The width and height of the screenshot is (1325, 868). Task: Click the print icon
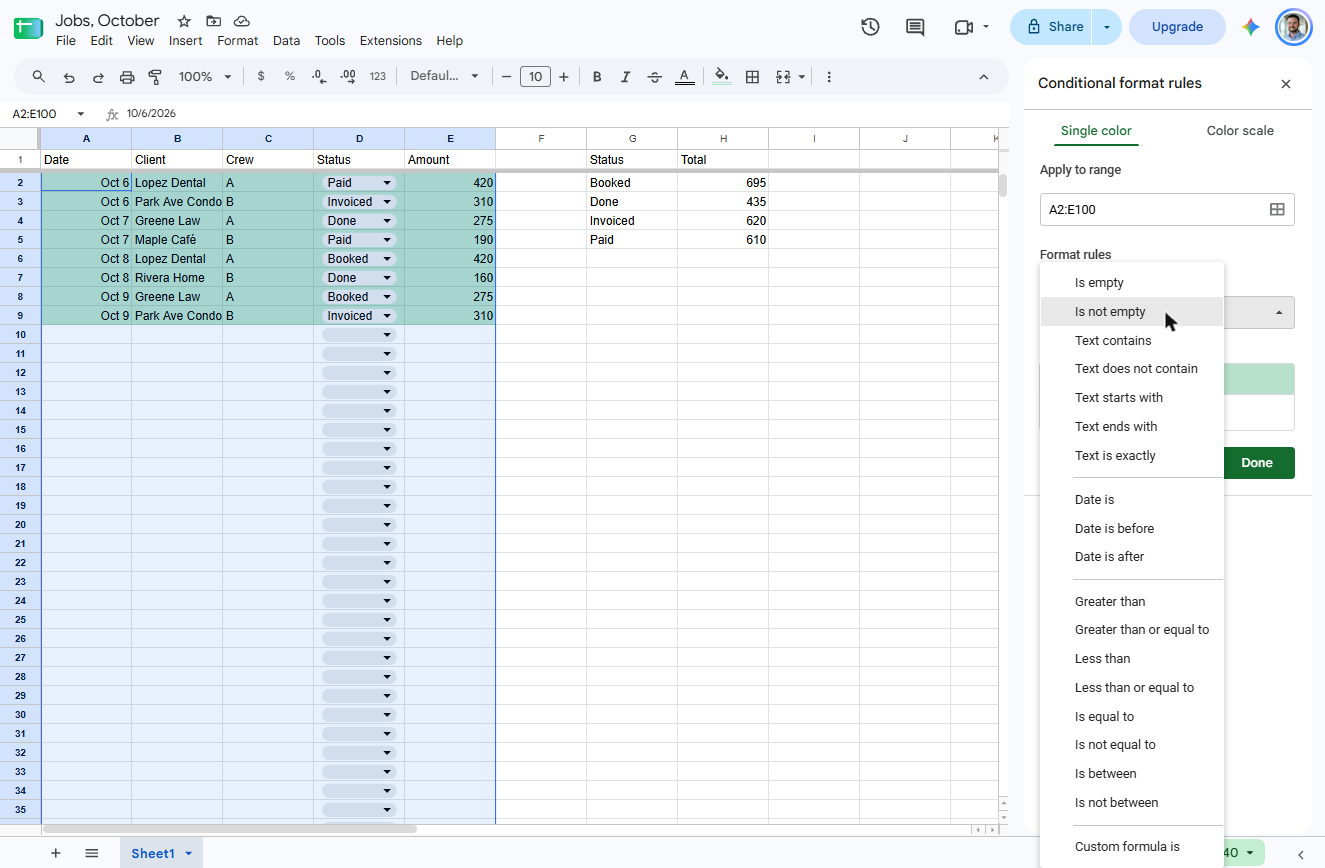point(127,77)
